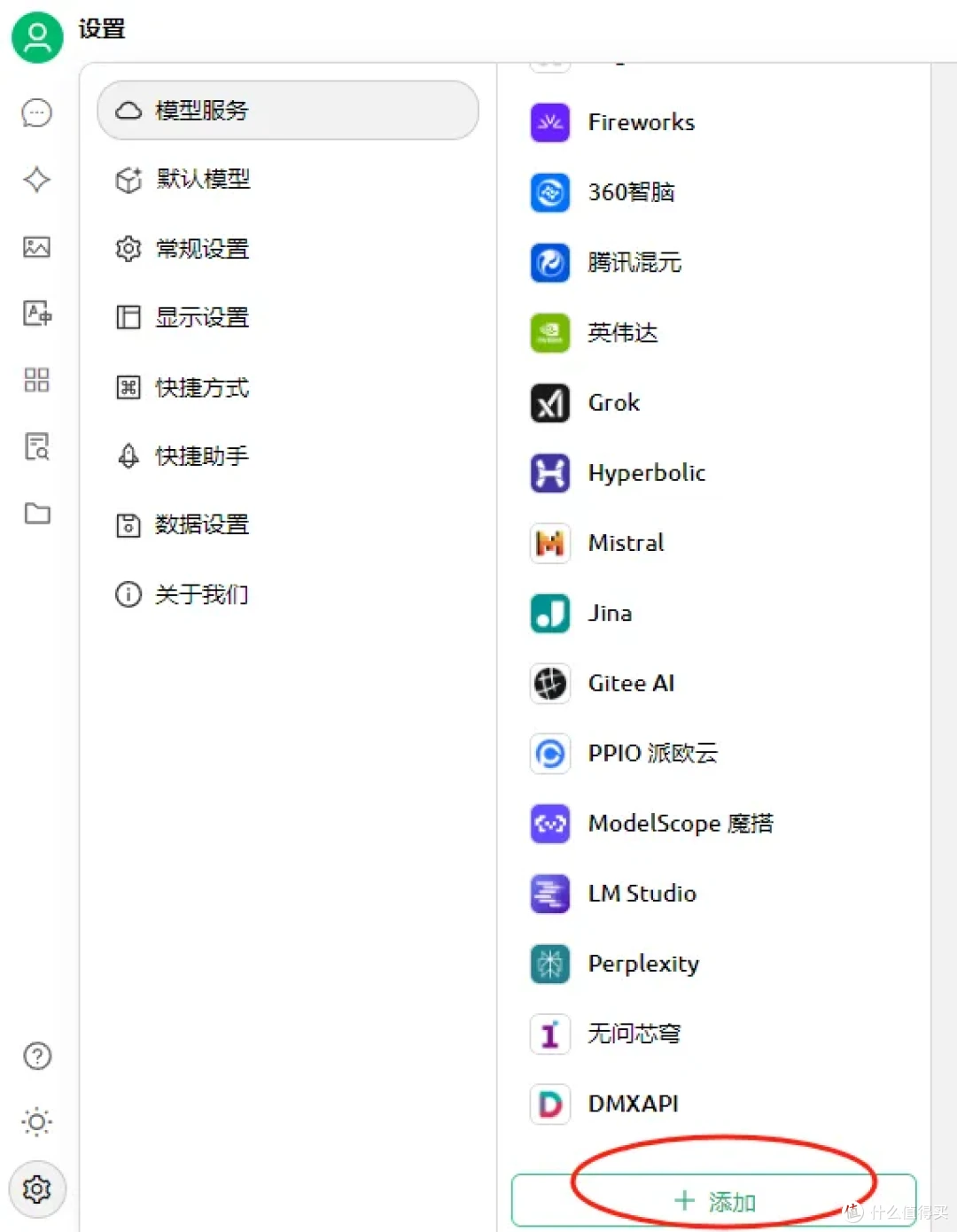957x1232 pixels.
Task: Click the Fireworks provider icon
Action: point(550,122)
